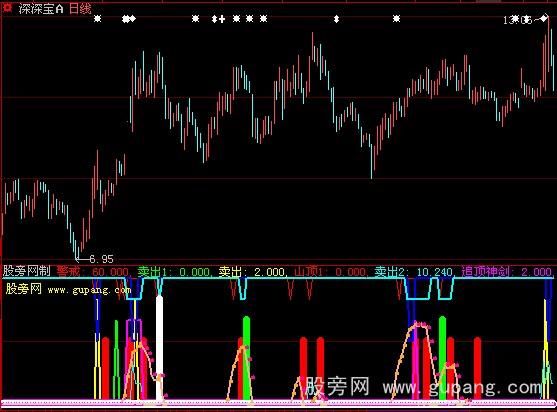Image resolution: width=557 pixels, height=412 pixels.
Task: Click the isolated double-arrow marker above the peak
Action: tap(336, 19)
